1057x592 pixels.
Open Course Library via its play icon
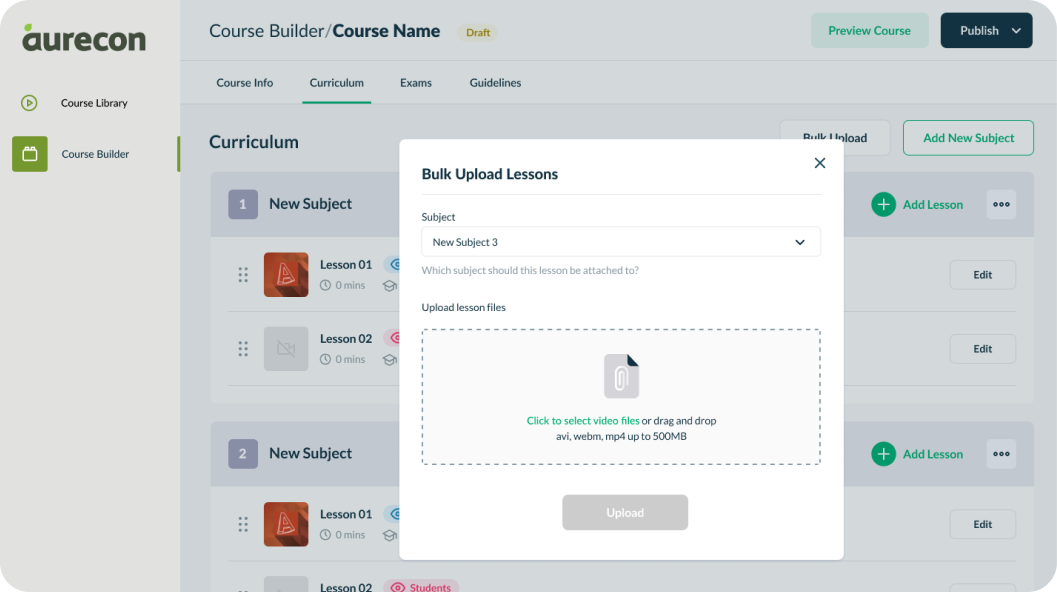29,102
